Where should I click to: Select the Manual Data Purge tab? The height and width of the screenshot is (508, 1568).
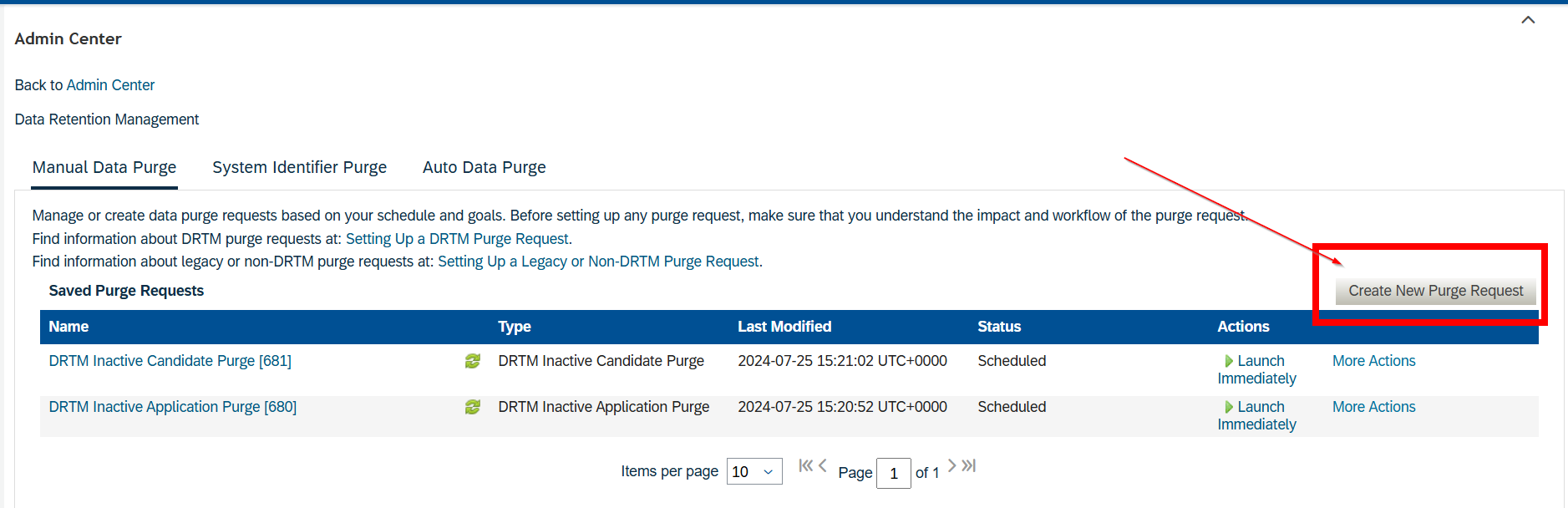tap(104, 167)
